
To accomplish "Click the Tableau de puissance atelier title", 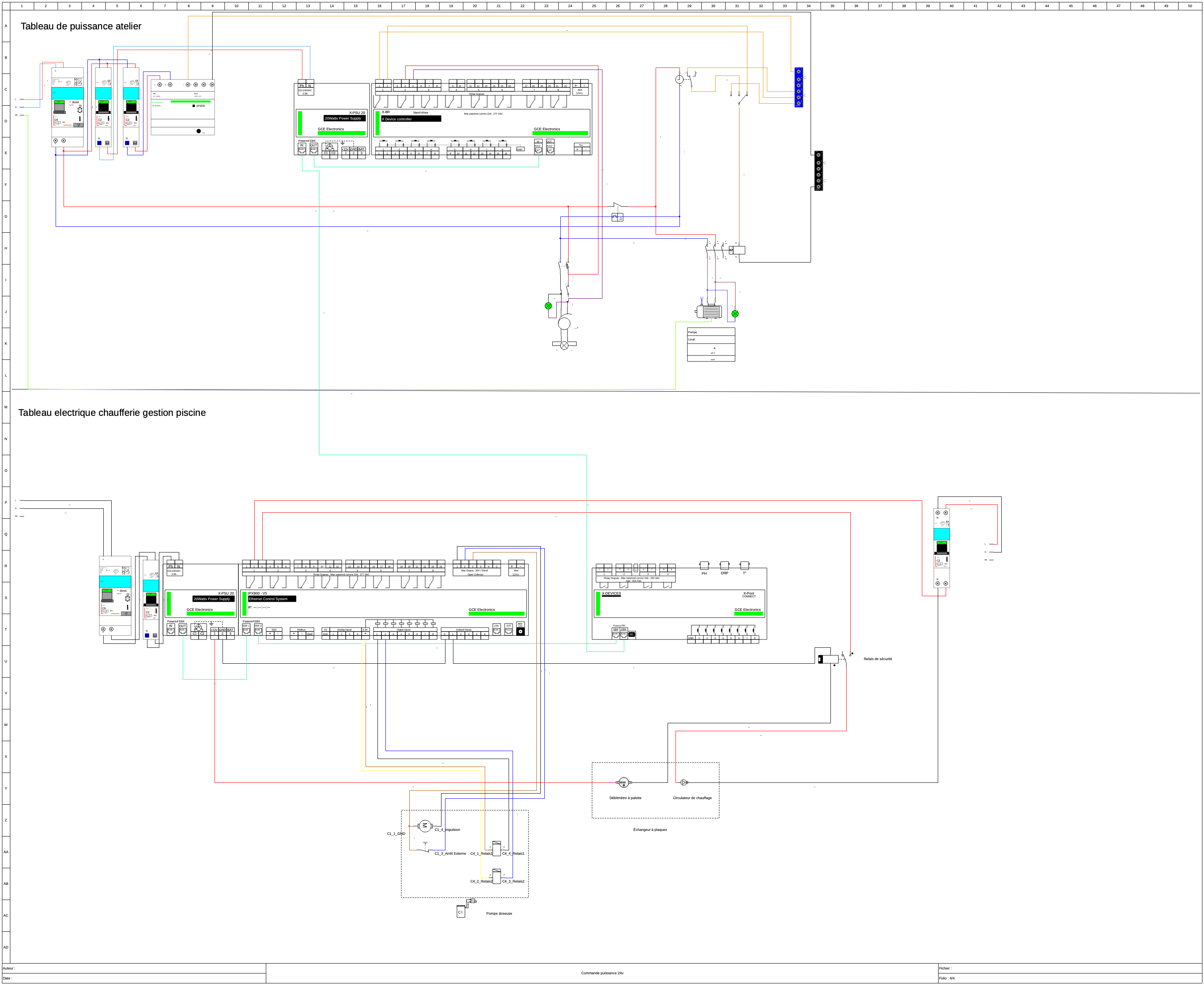I will (81, 26).
